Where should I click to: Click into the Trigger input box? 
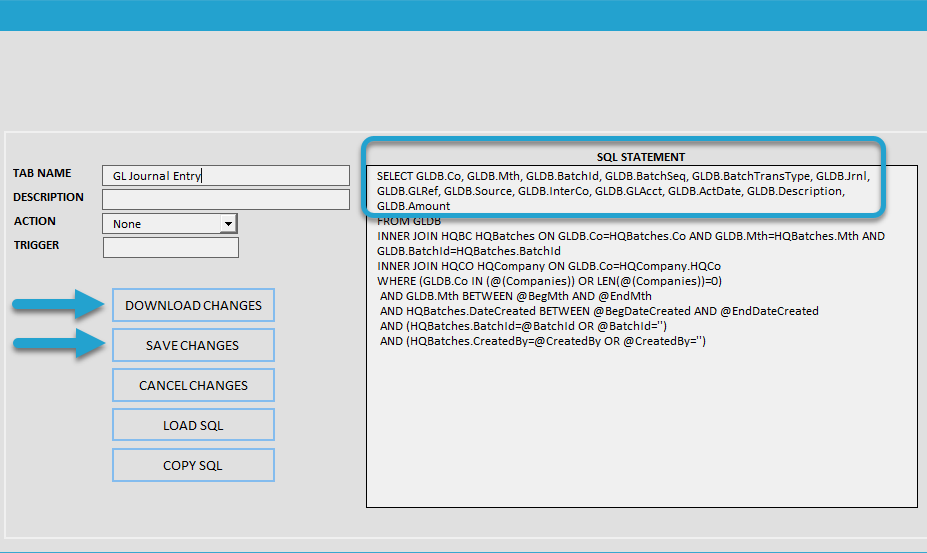point(171,247)
